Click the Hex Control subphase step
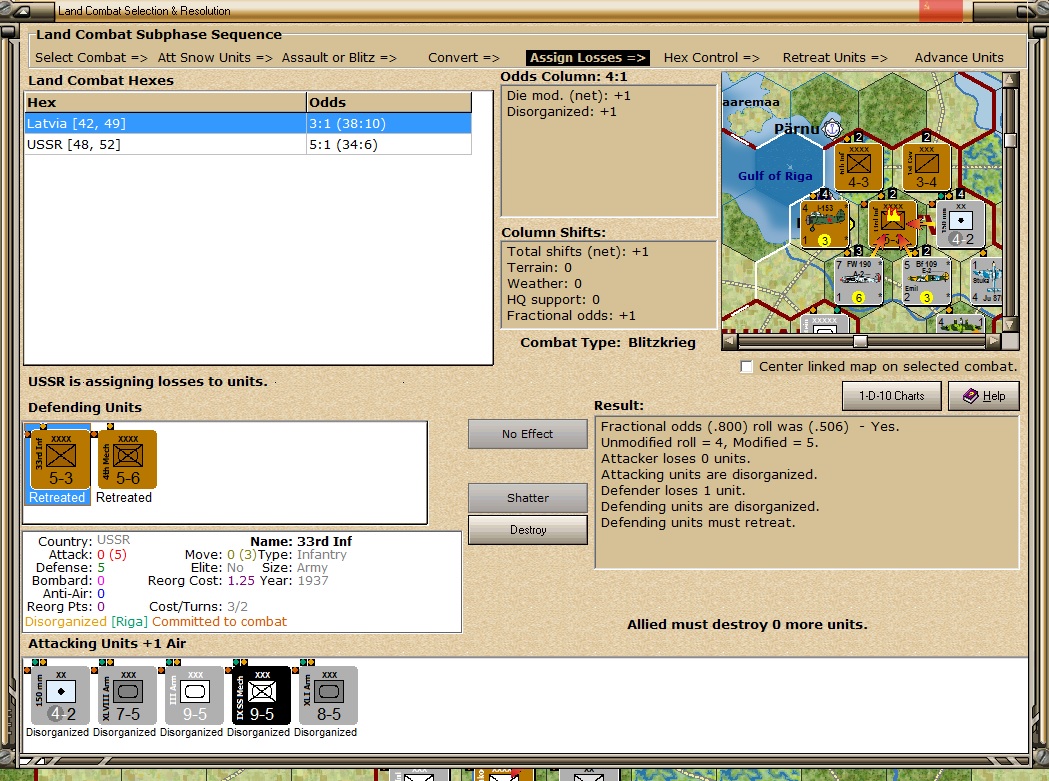This screenshot has height=781, width=1049. [711, 58]
